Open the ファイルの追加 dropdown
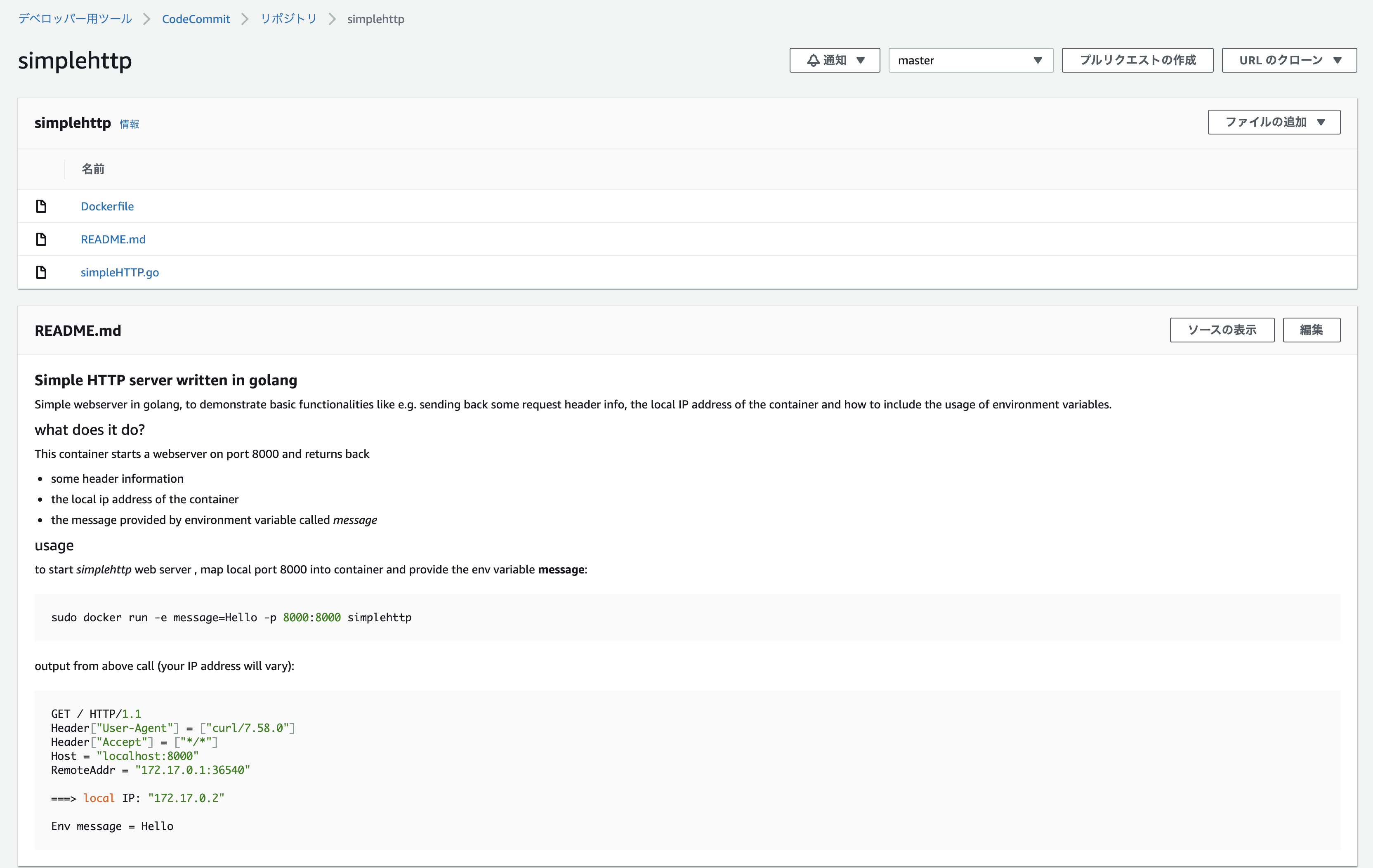 pyautogui.click(x=1273, y=121)
